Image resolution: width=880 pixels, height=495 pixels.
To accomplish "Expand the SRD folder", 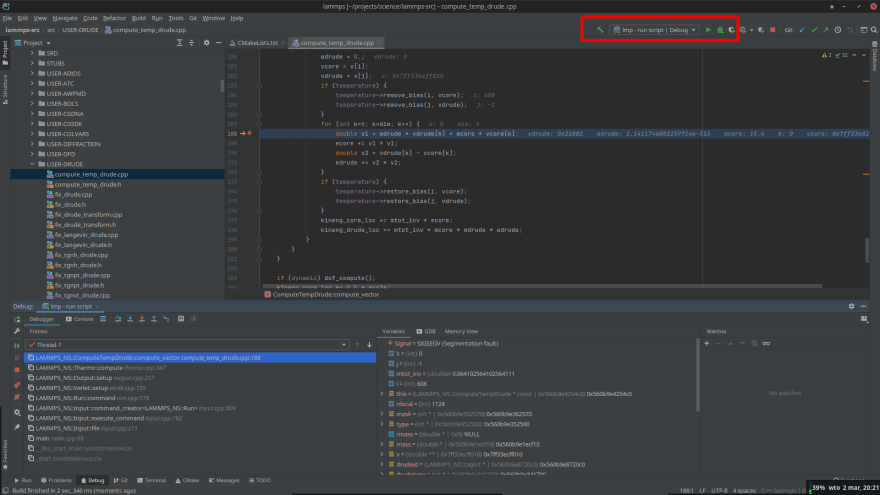I will point(32,53).
